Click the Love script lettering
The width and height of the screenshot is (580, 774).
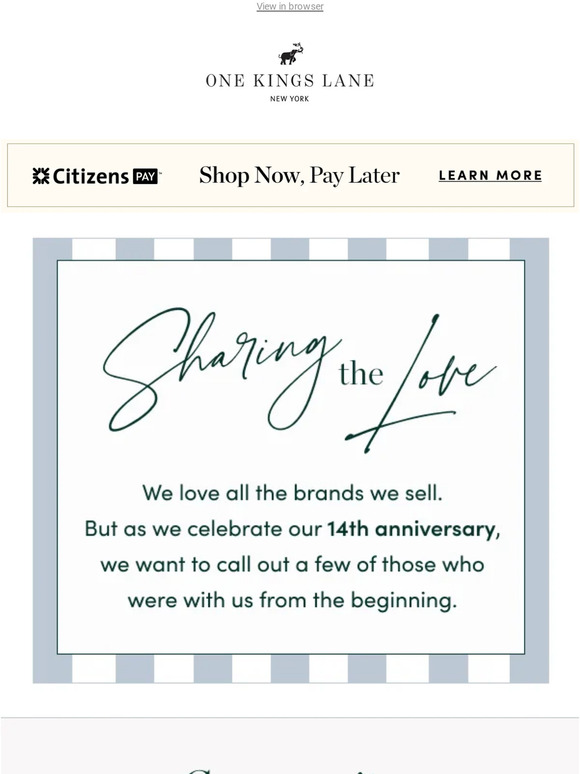pos(421,384)
